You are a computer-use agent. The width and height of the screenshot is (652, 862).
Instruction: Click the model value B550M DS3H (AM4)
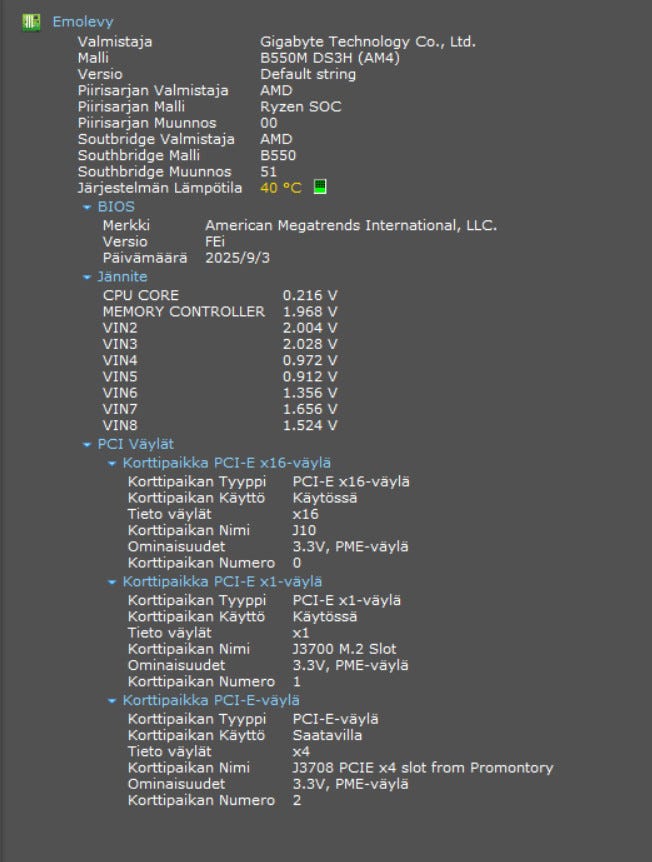point(330,58)
